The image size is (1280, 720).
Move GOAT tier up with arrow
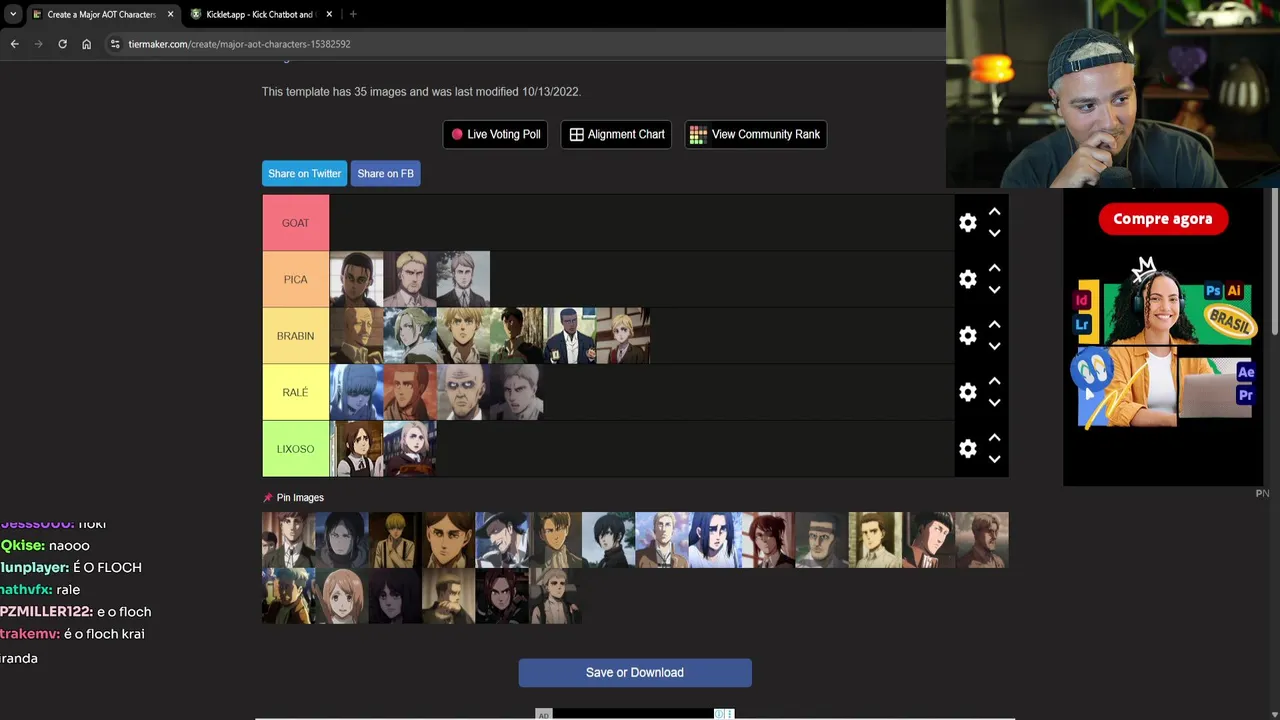[x=994, y=212]
